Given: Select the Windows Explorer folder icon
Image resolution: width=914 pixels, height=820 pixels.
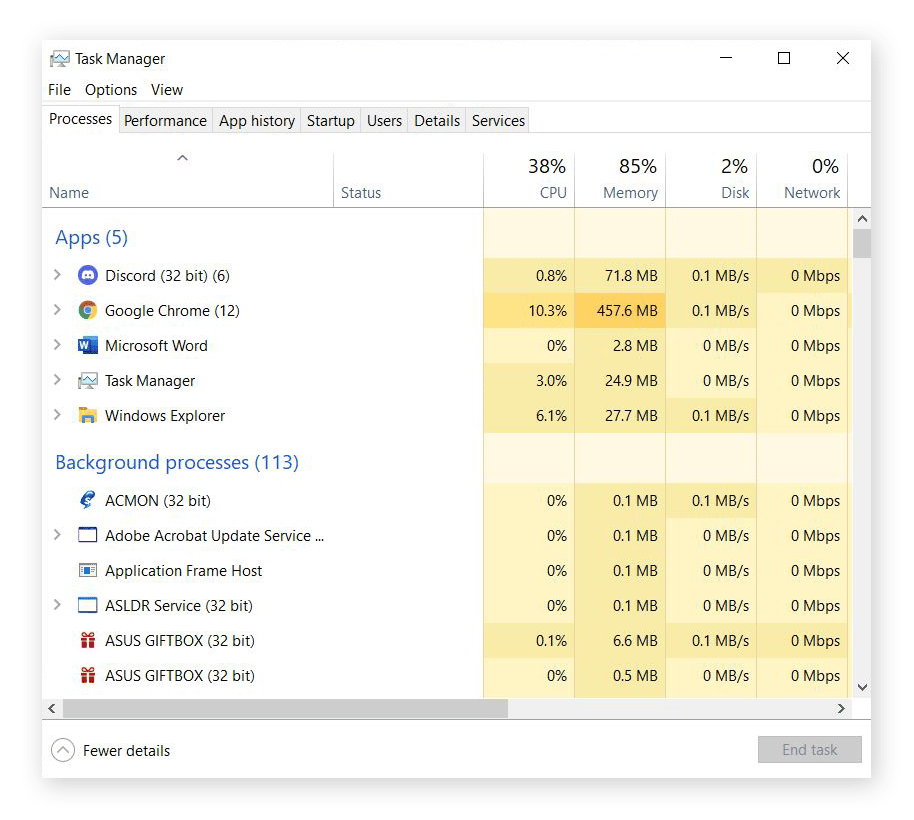Looking at the screenshot, I should click(87, 415).
